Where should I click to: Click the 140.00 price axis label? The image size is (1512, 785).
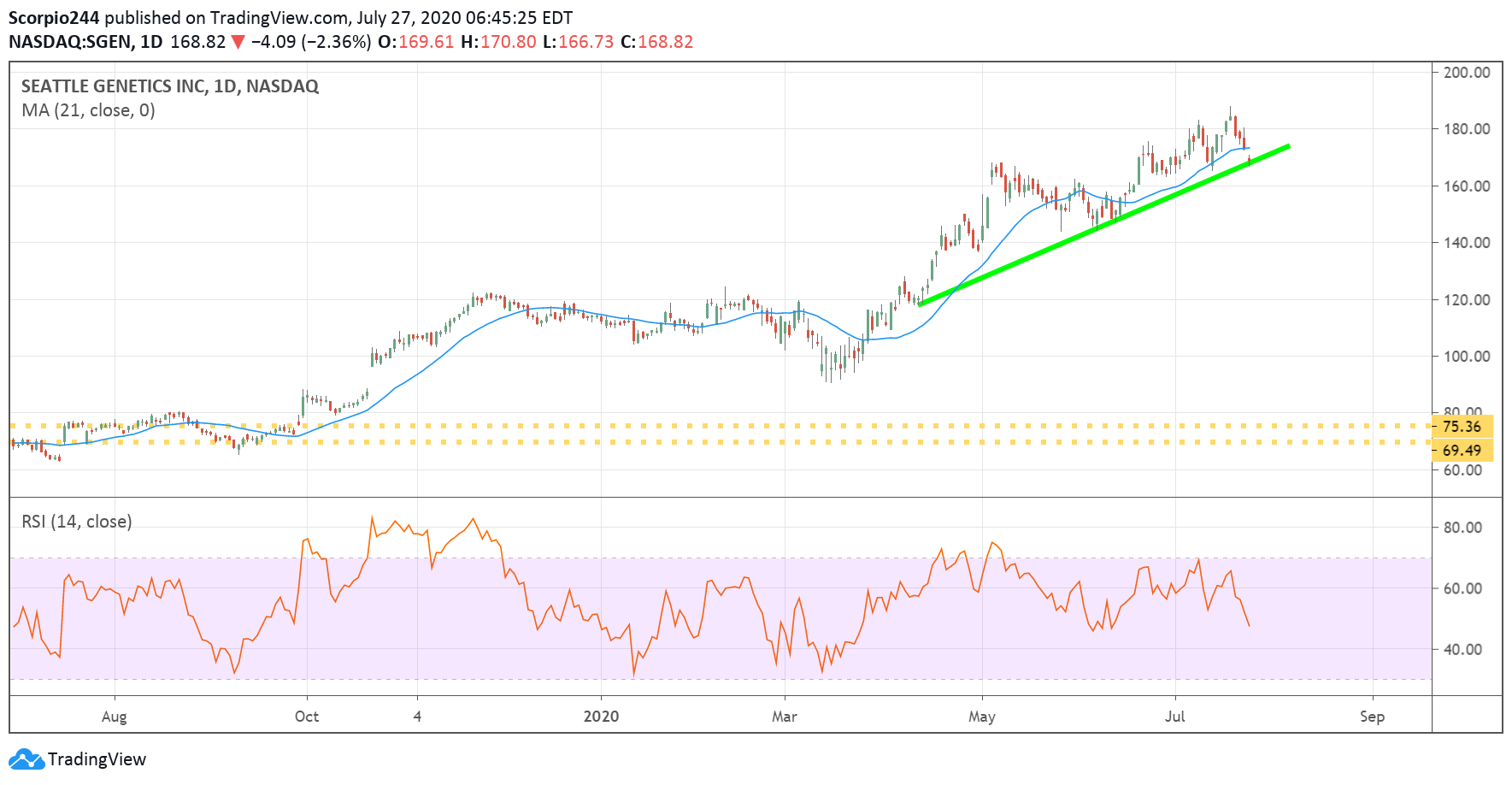[1467, 243]
